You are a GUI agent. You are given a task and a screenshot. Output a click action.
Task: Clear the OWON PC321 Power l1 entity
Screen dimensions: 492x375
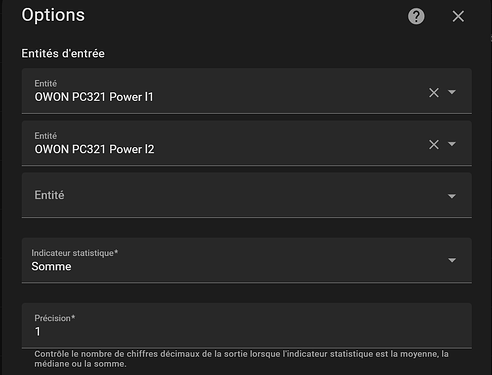point(434,92)
